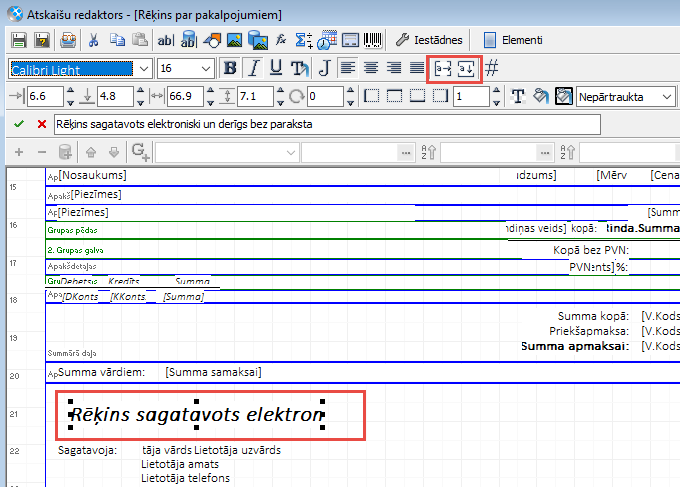Click the Save report icon
Image resolution: width=680 pixels, height=487 pixels.
[19, 40]
